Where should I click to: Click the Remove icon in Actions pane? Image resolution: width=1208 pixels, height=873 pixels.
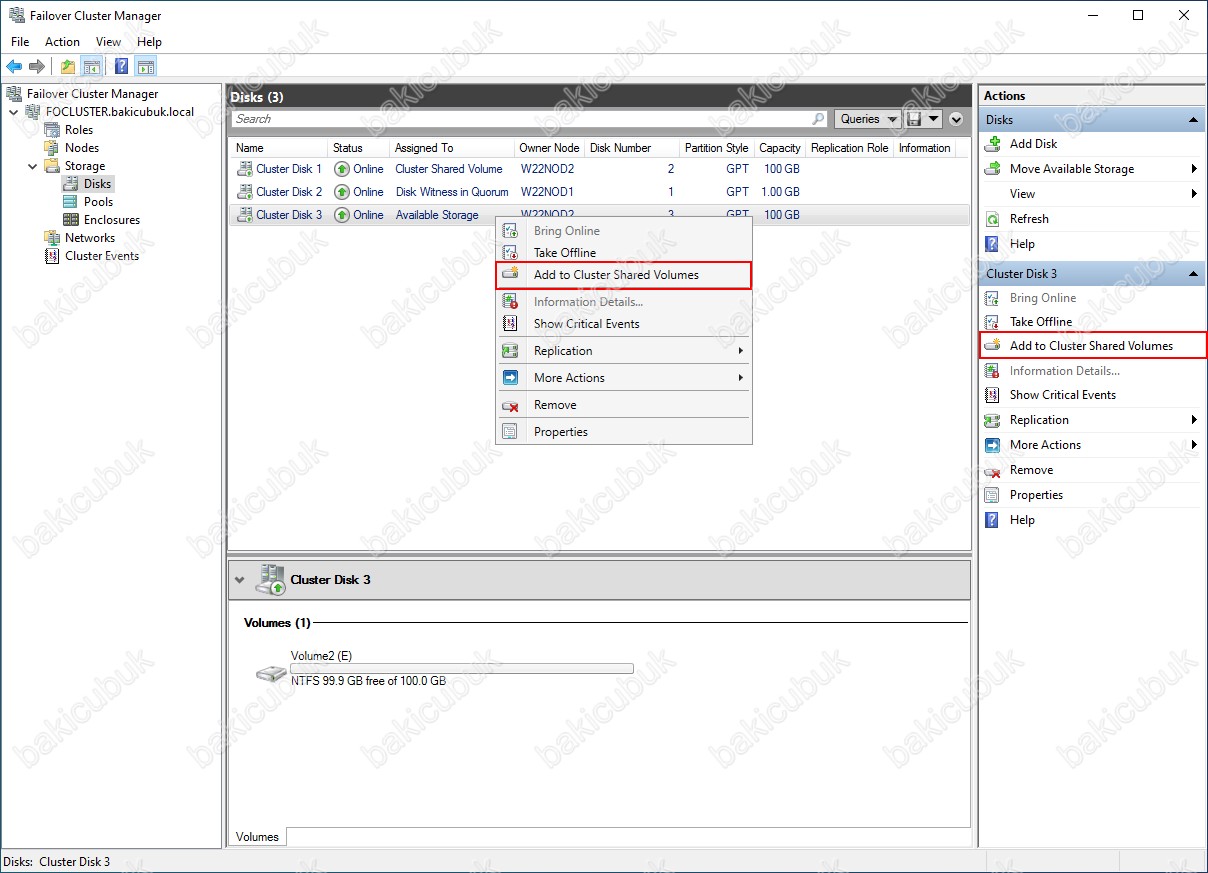993,470
